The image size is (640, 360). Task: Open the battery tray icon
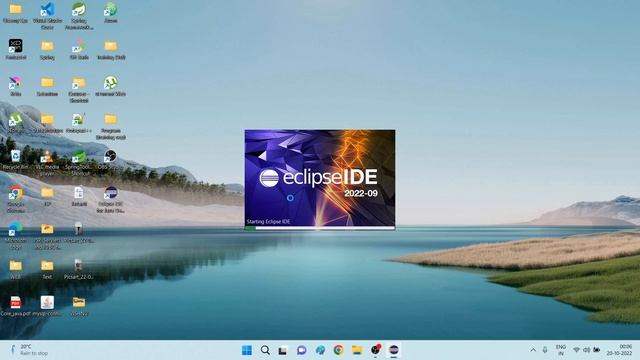[597, 350]
